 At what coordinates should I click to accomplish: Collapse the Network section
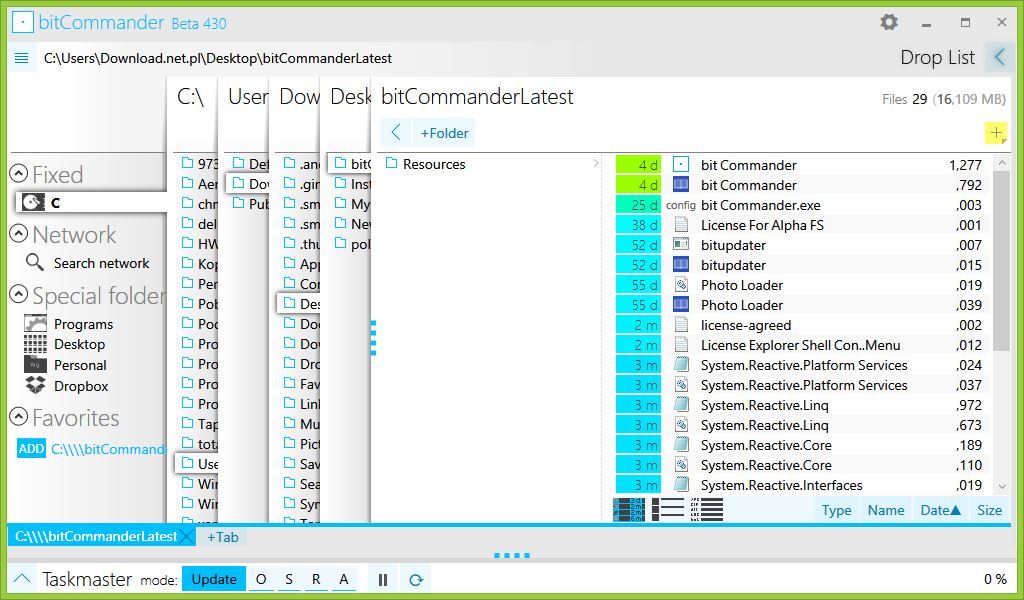pos(19,234)
